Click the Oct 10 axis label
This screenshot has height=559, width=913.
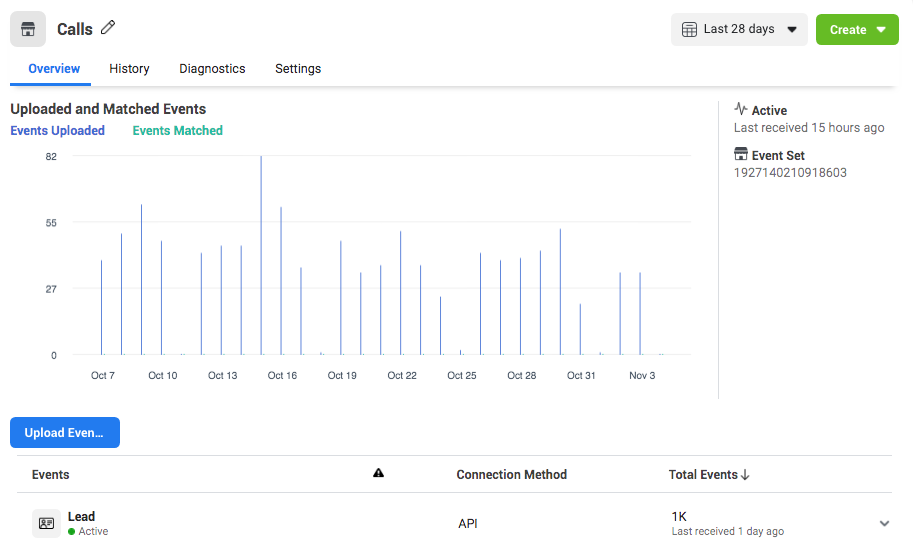point(162,376)
